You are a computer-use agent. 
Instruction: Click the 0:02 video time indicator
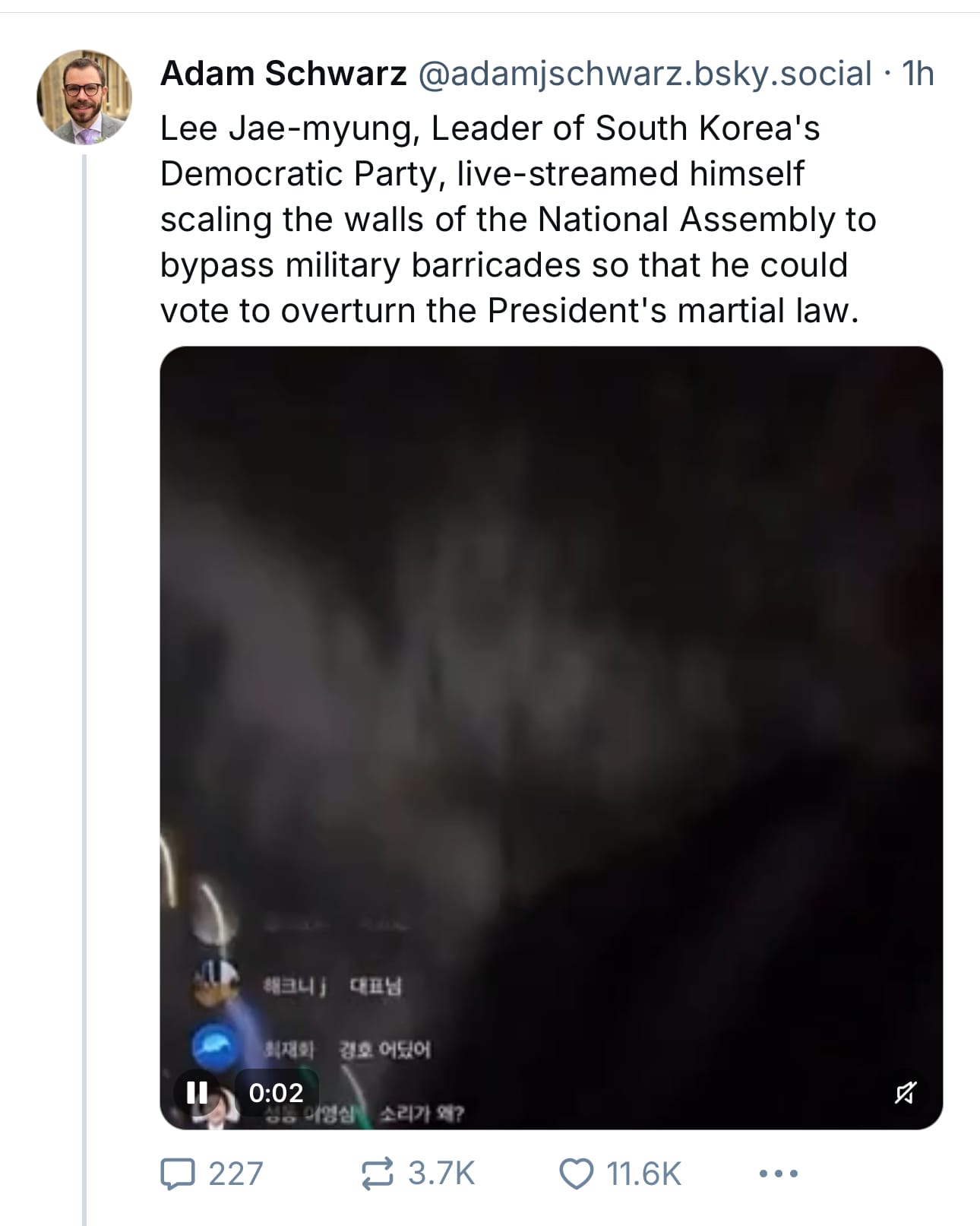click(x=276, y=1092)
